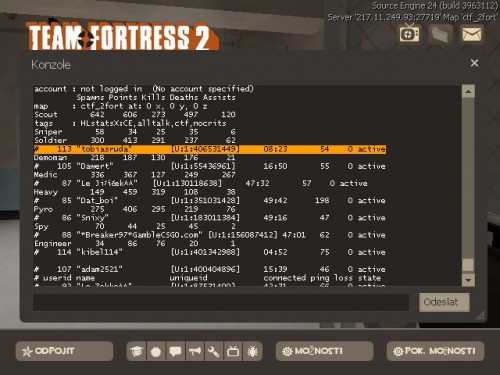
Task: Click the Server address text at top
Action: (412, 17)
